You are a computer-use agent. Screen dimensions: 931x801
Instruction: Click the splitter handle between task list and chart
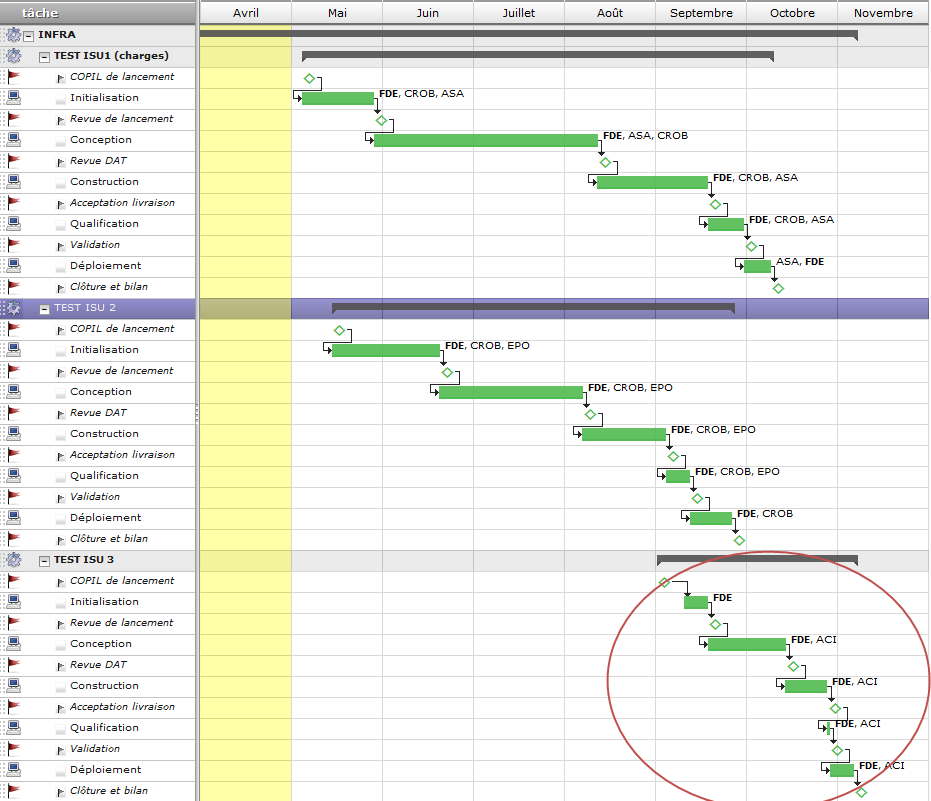(x=197, y=412)
